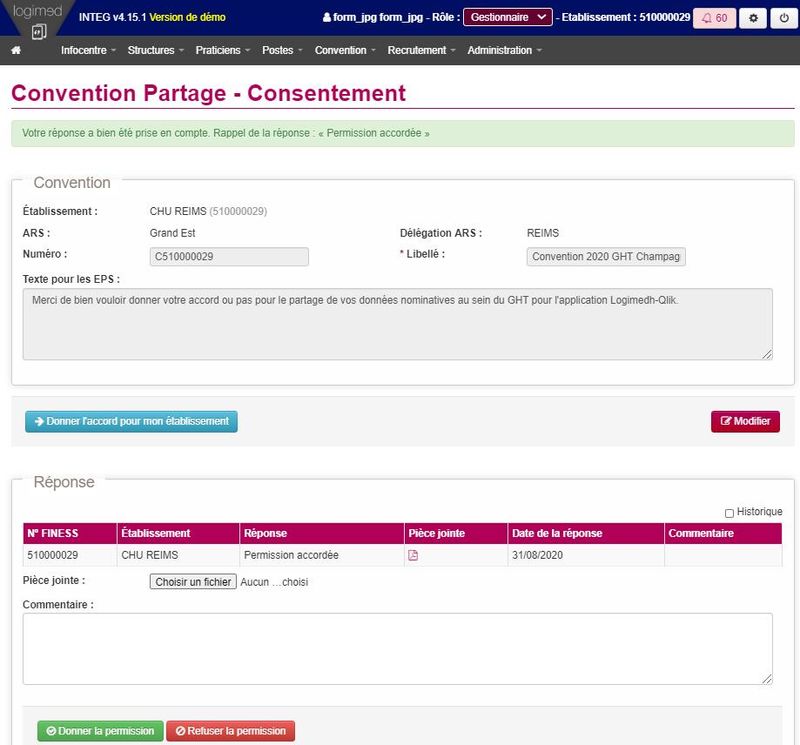Click the INTEG v4.15.1 version text

tap(112, 17)
